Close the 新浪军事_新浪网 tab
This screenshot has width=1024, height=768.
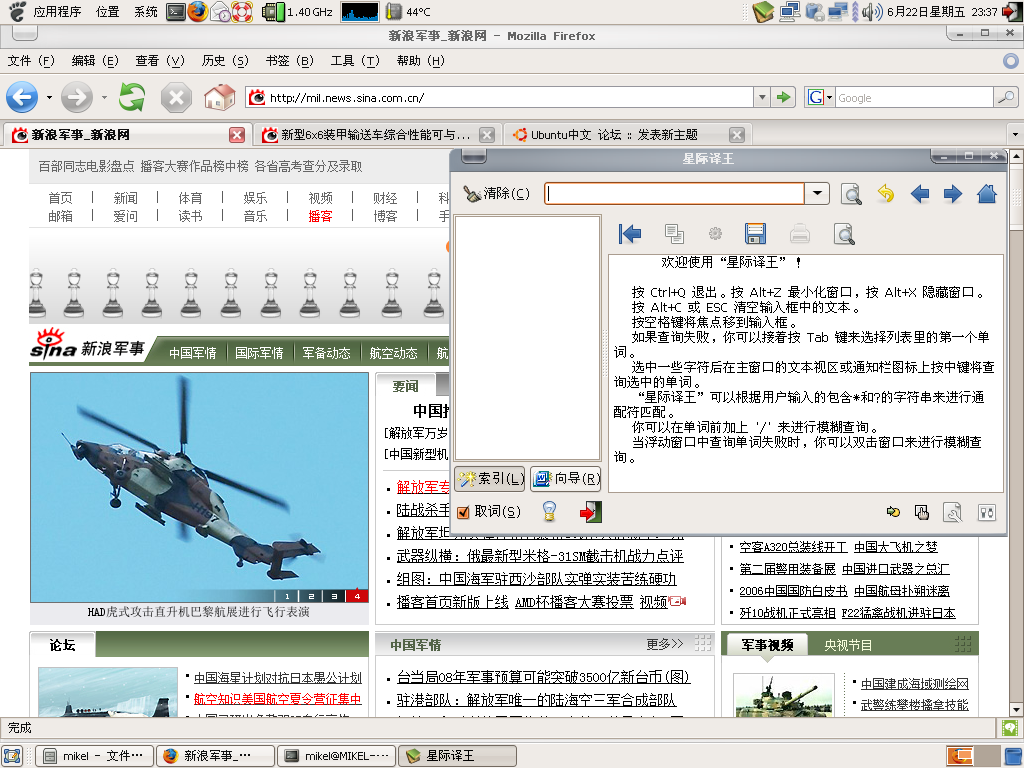click(x=237, y=135)
